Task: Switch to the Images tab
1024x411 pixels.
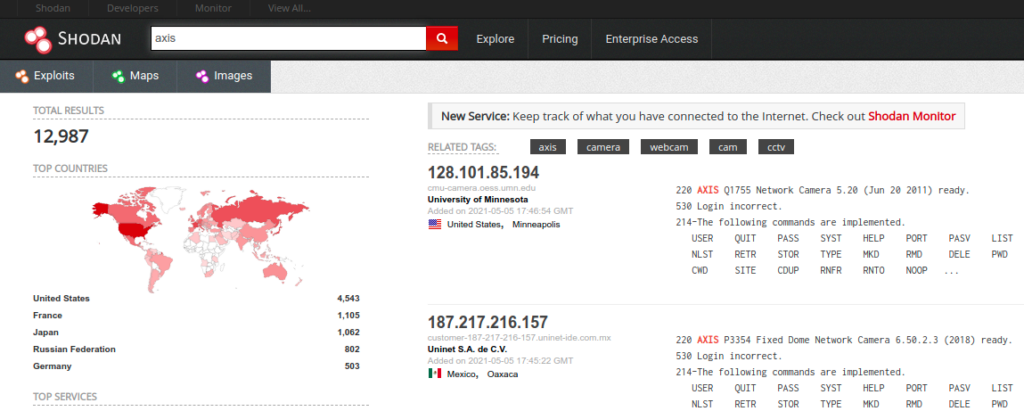Action: 224,76
